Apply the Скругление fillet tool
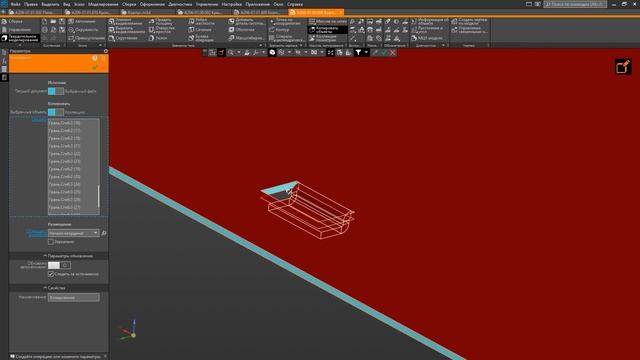 (x=123, y=38)
